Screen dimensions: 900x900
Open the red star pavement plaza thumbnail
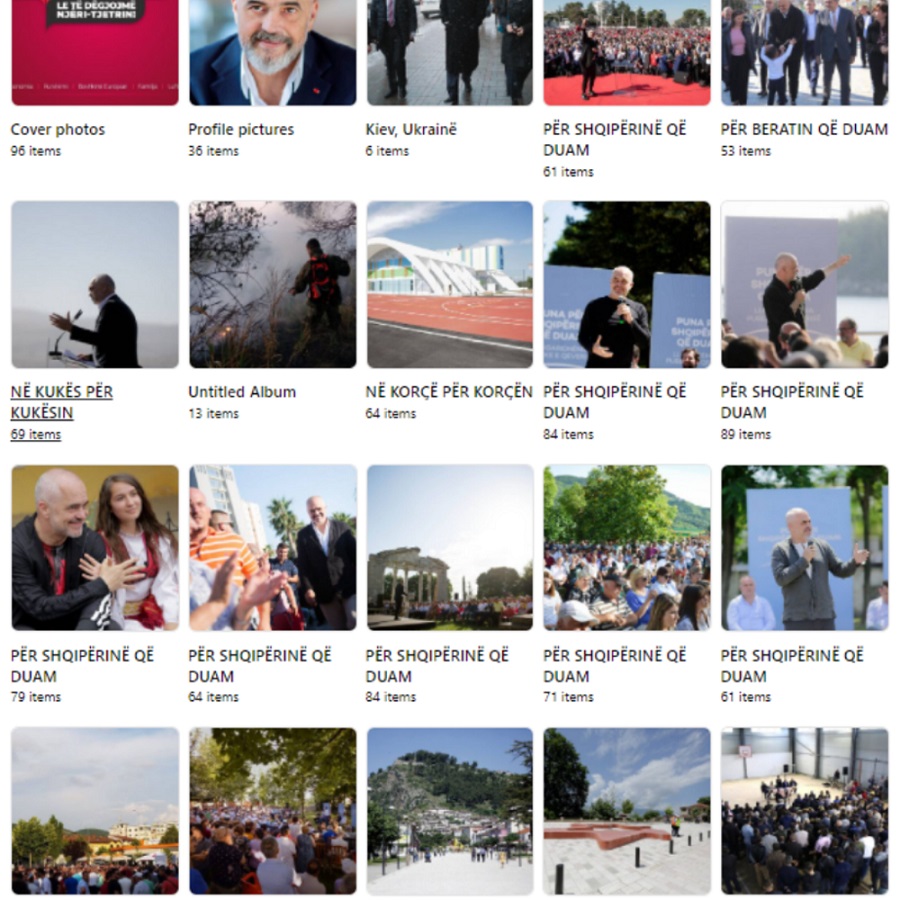627,810
